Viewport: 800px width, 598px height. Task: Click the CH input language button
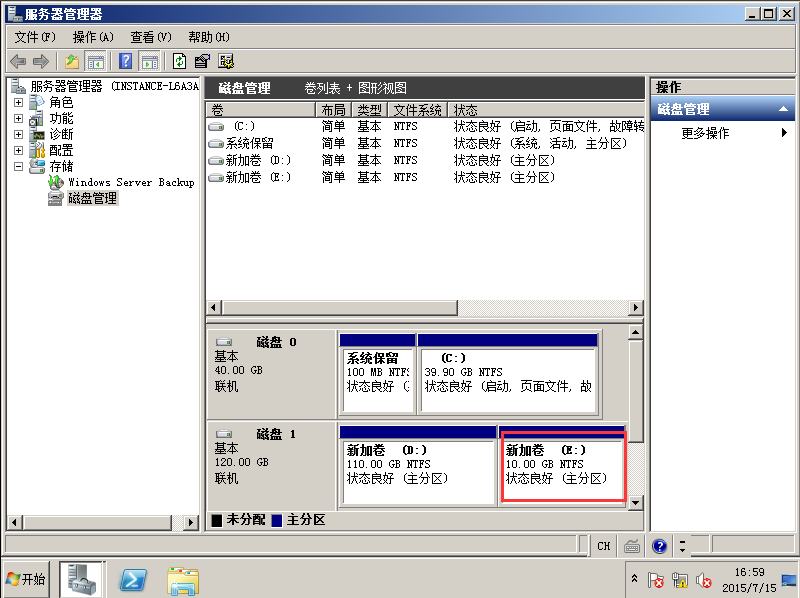click(x=604, y=546)
